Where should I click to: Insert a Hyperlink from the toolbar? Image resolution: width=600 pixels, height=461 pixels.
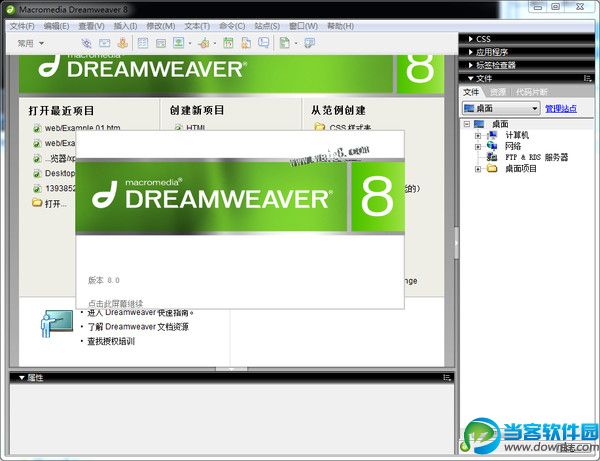86,43
